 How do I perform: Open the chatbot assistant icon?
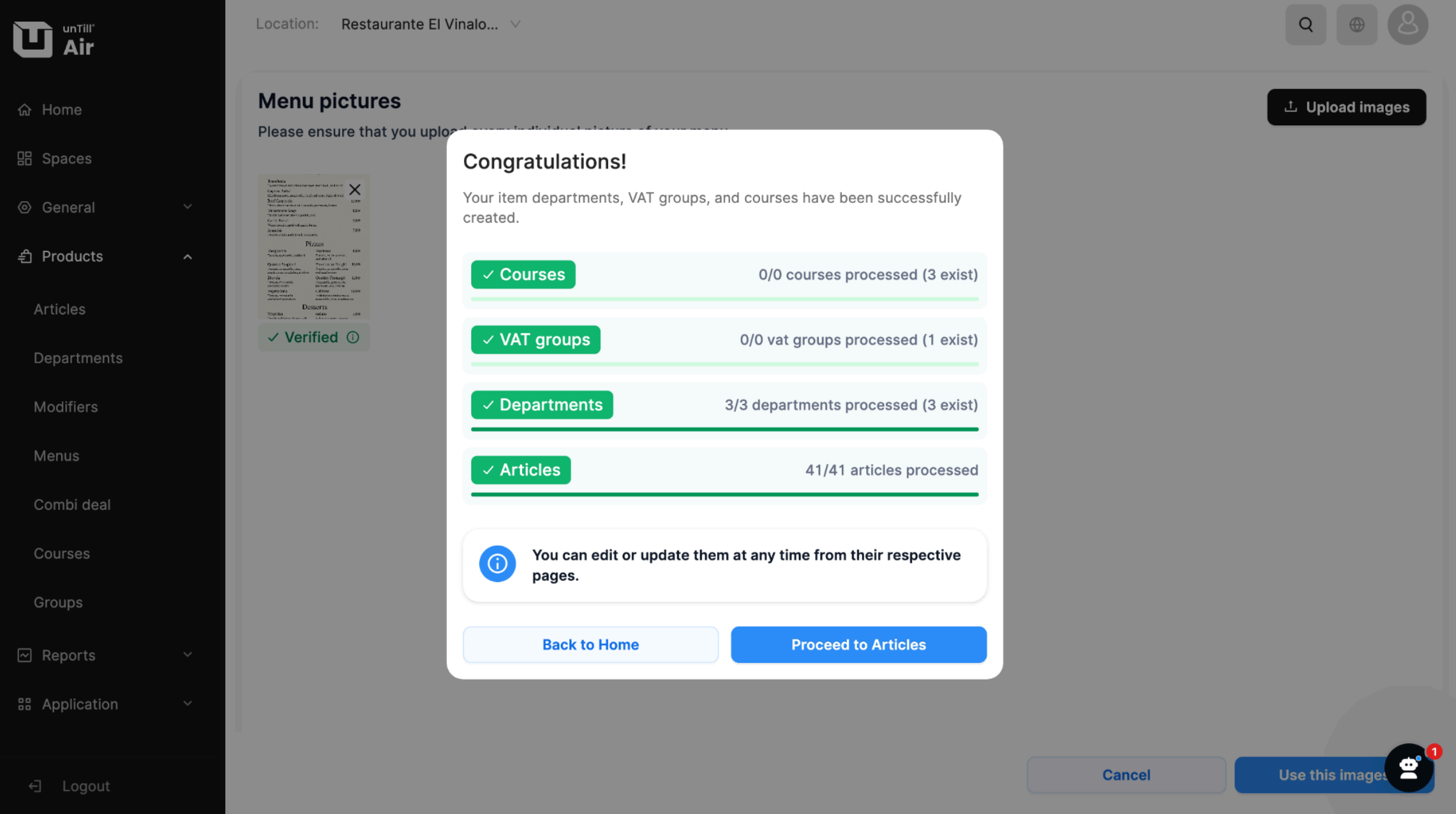(x=1409, y=768)
